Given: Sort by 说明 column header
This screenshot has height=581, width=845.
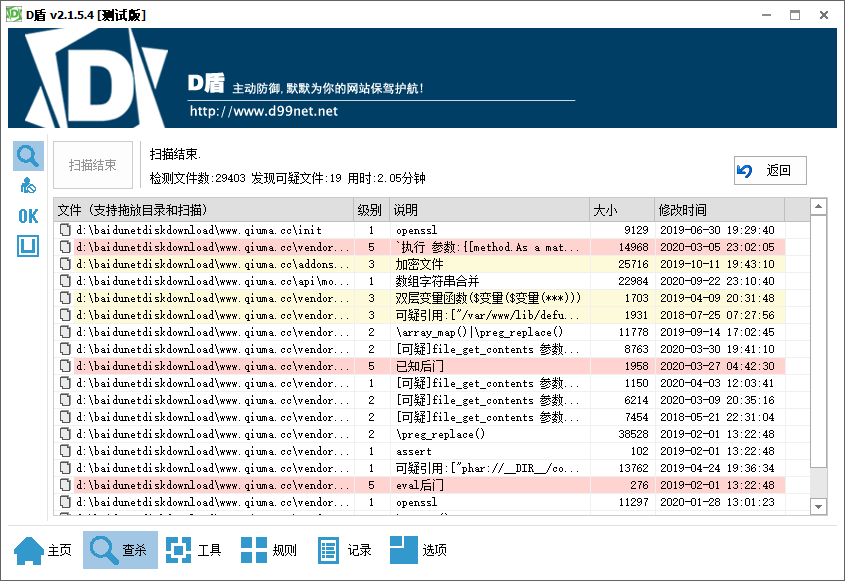Looking at the screenshot, I should tap(489, 210).
